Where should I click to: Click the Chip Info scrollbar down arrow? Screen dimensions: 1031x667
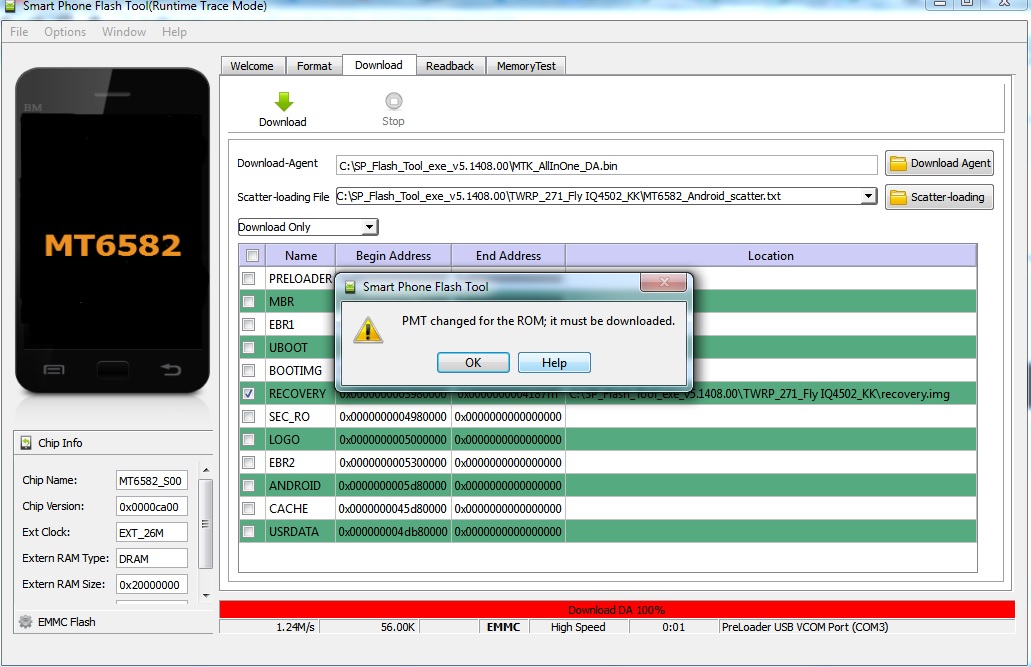click(x=206, y=595)
